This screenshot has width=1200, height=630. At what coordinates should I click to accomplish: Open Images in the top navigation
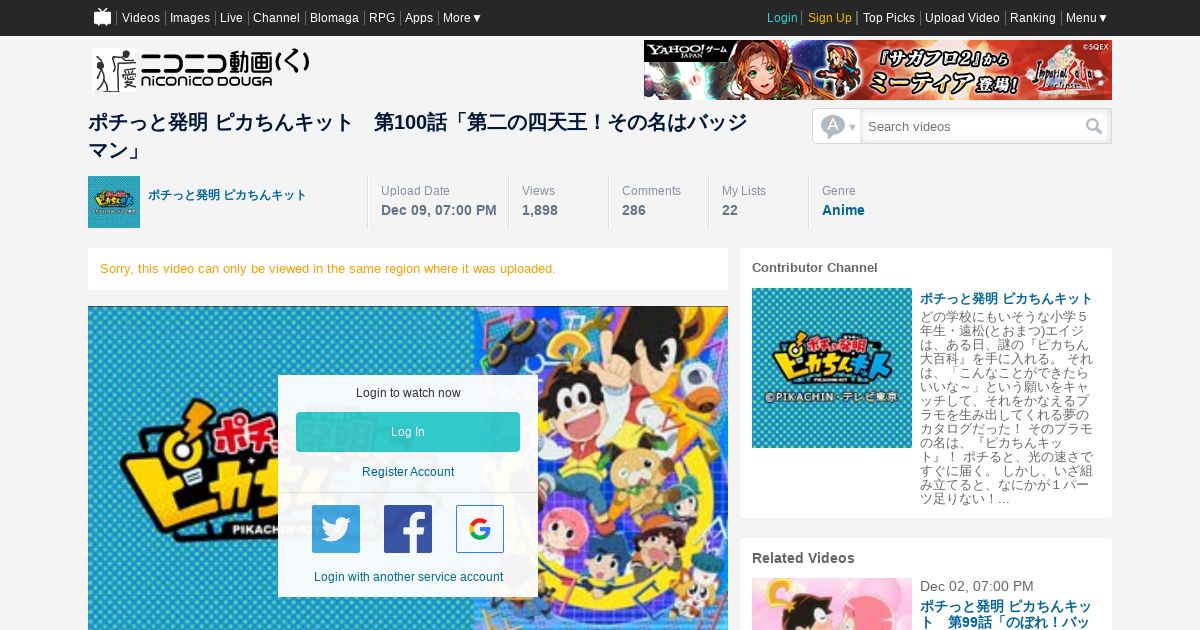(190, 18)
